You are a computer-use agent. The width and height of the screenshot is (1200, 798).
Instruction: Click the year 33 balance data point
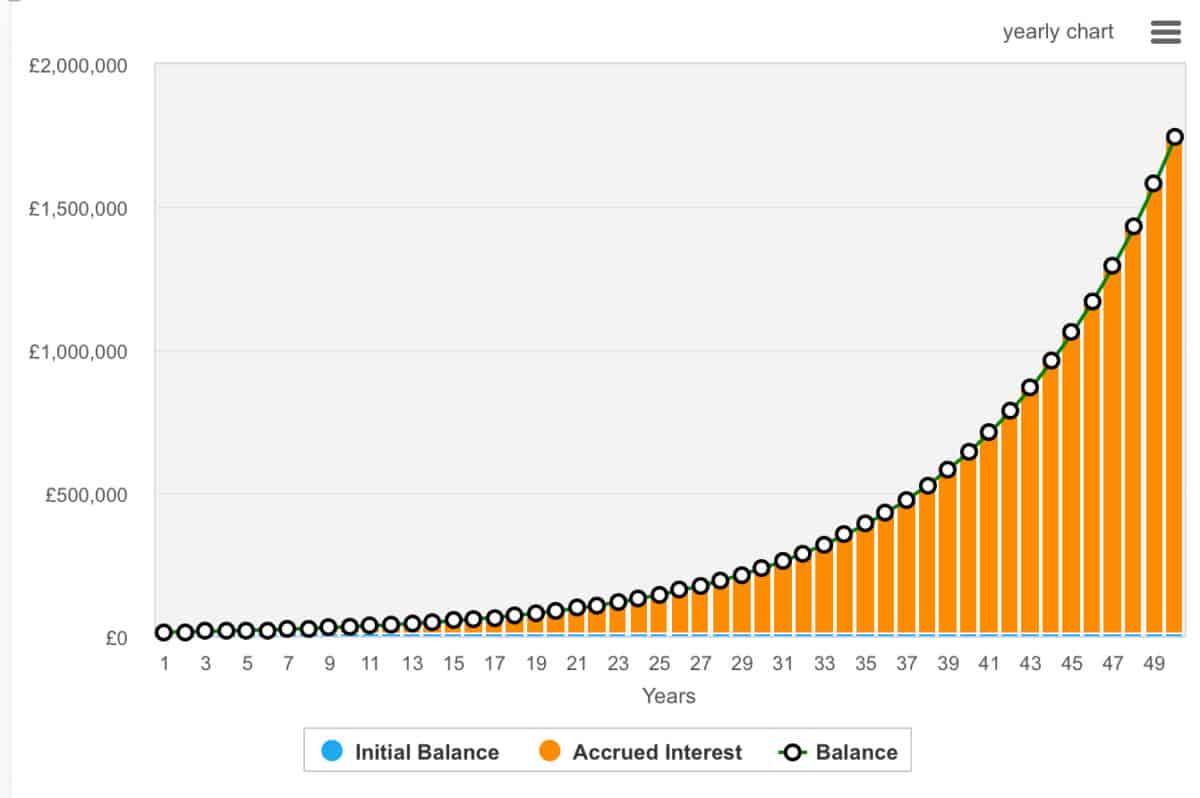(x=824, y=545)
